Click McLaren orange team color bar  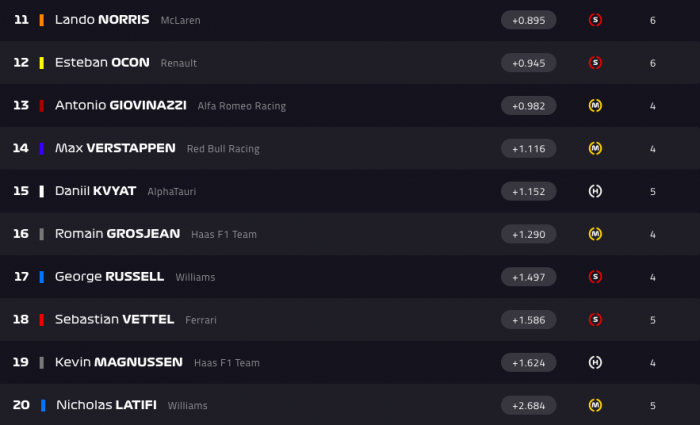point(42,20)
